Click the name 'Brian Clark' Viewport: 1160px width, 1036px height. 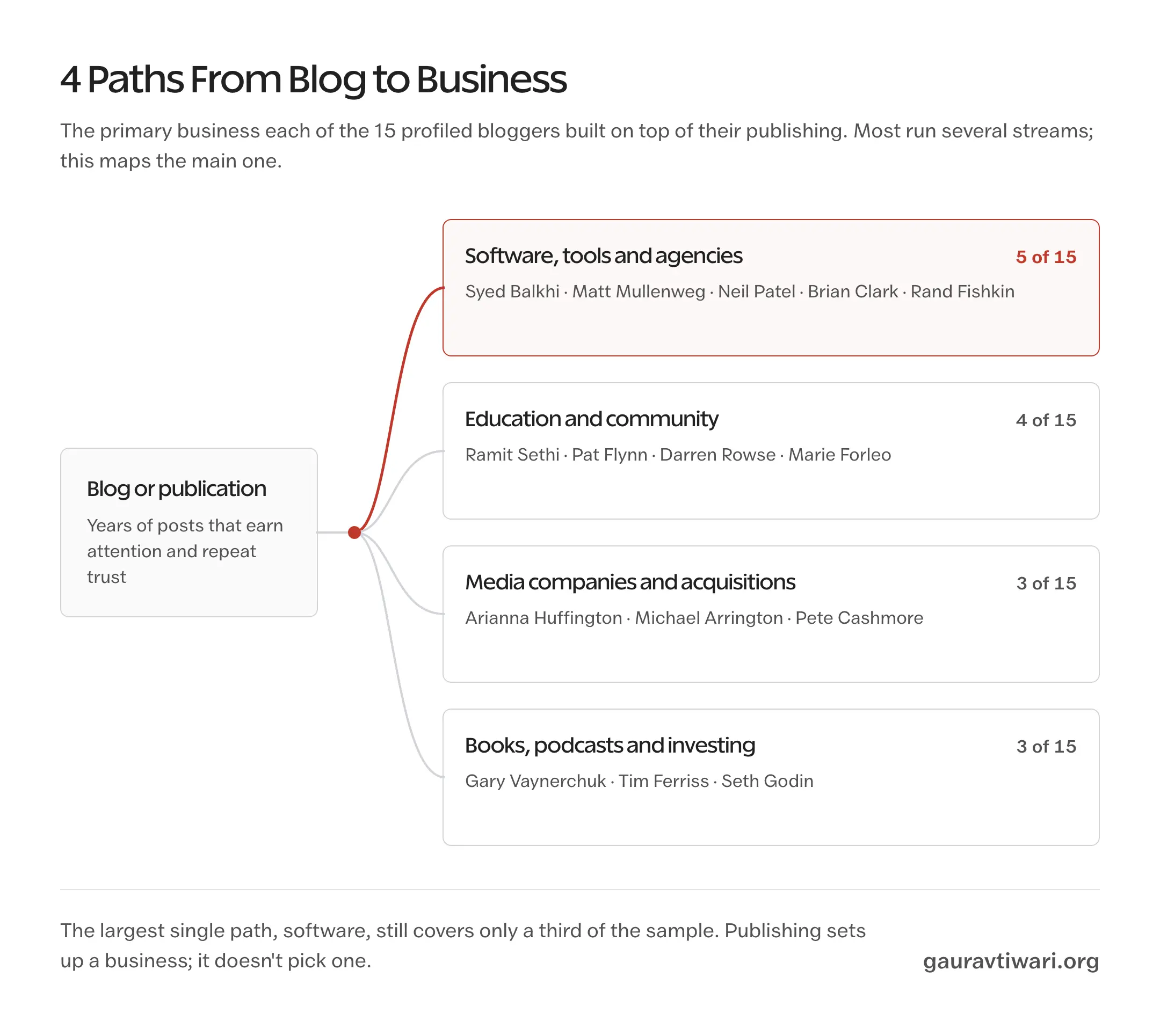pos(852,291)
